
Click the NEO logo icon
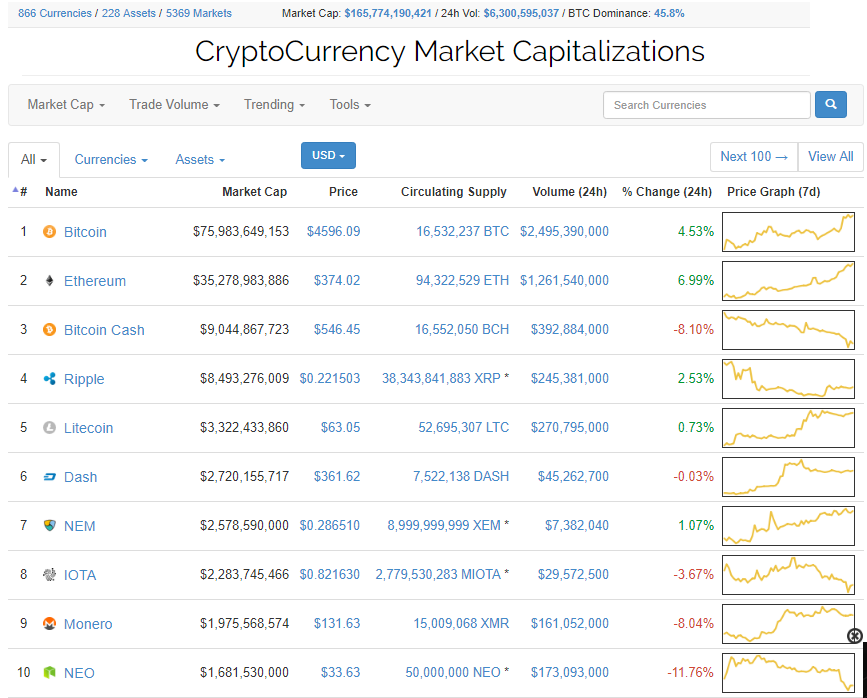point(49,673)
